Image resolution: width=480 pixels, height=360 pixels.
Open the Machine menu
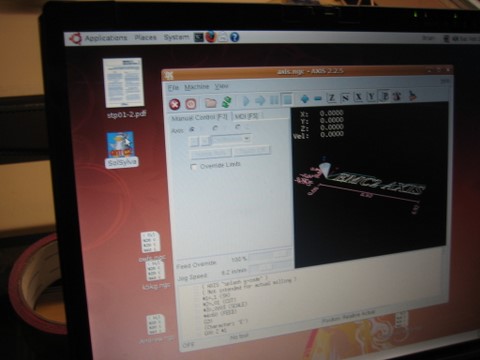[196, 87]
